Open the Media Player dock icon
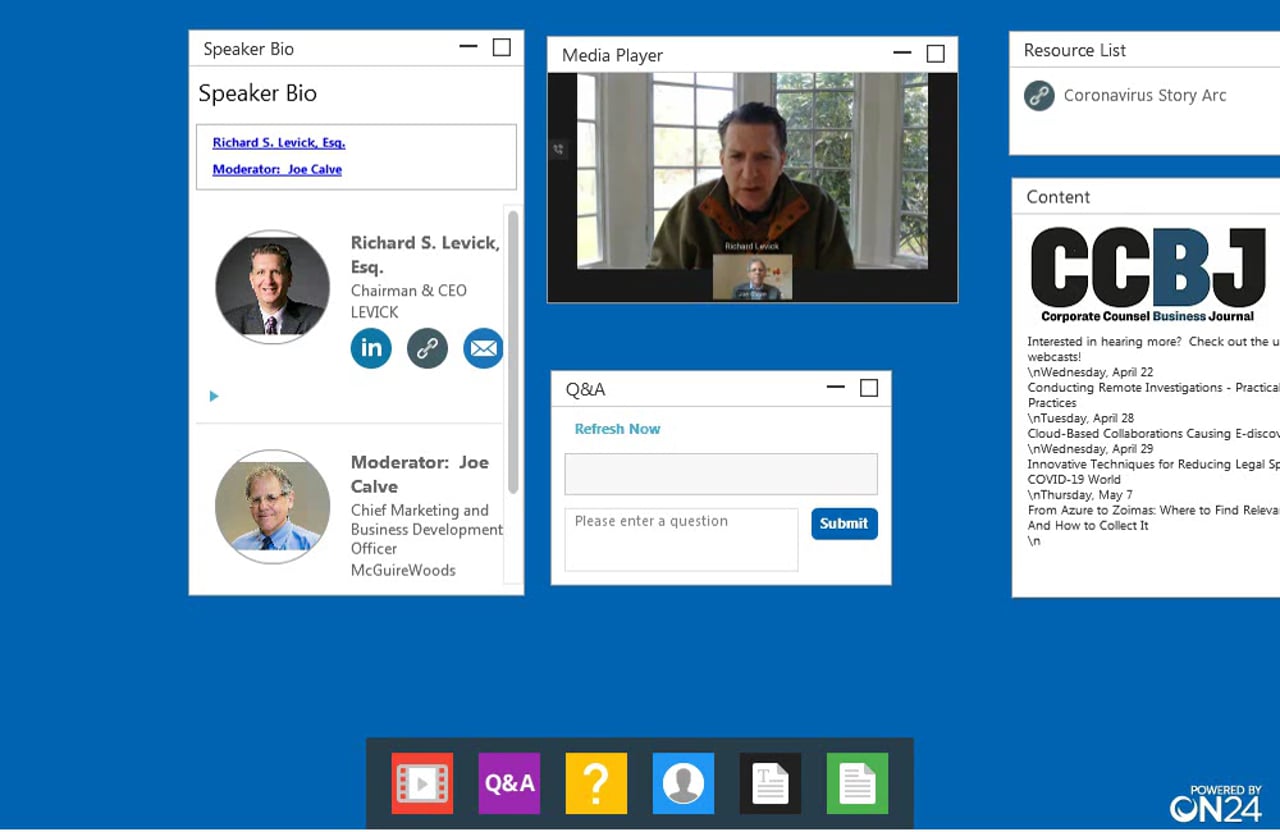 422,783
